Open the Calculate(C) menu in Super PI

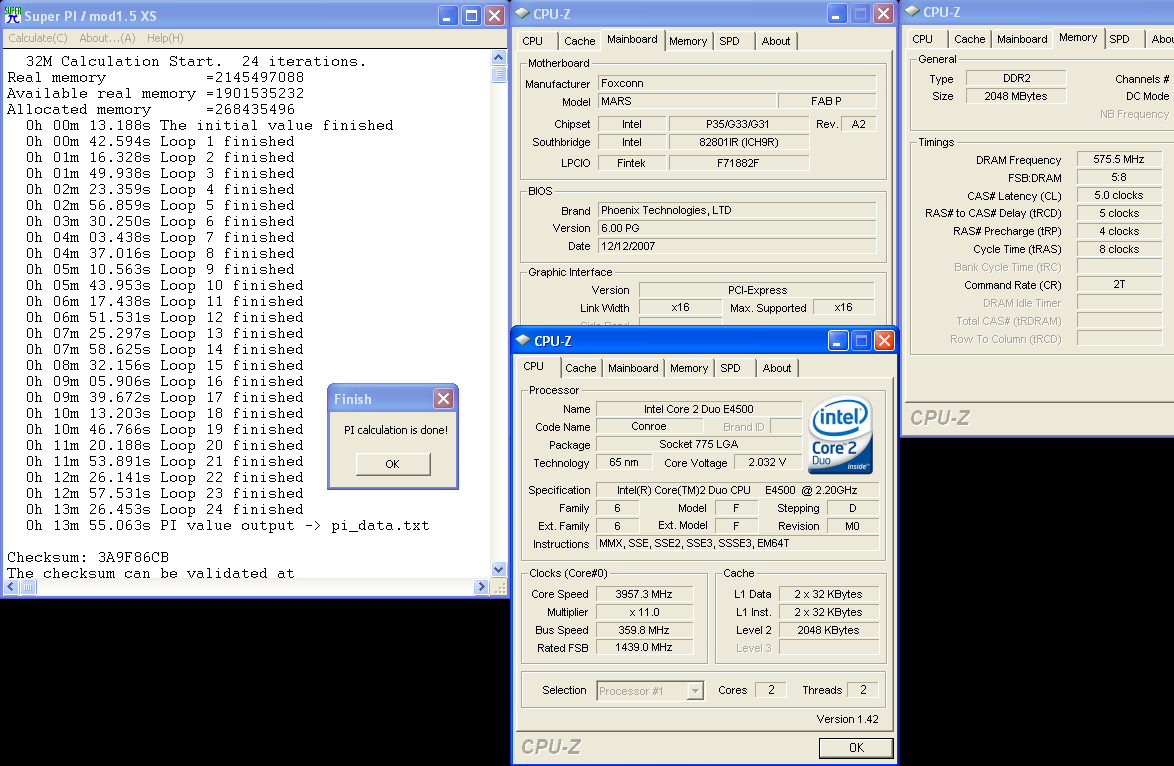[37, 38]
